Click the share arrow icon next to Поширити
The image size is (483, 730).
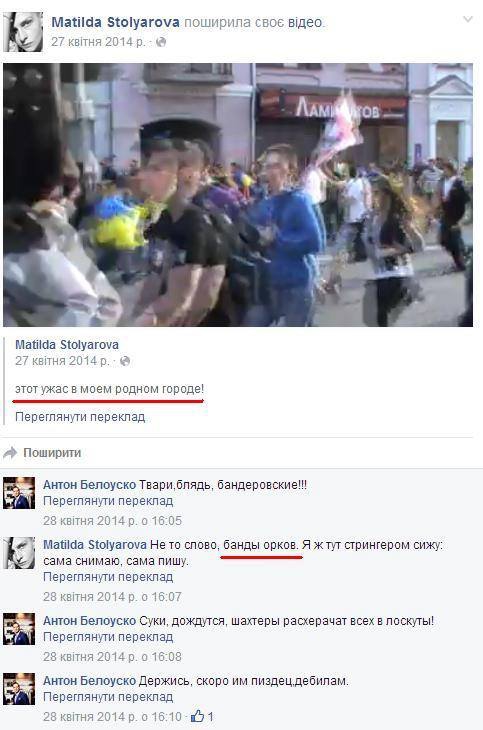click(x=10, y=452)
